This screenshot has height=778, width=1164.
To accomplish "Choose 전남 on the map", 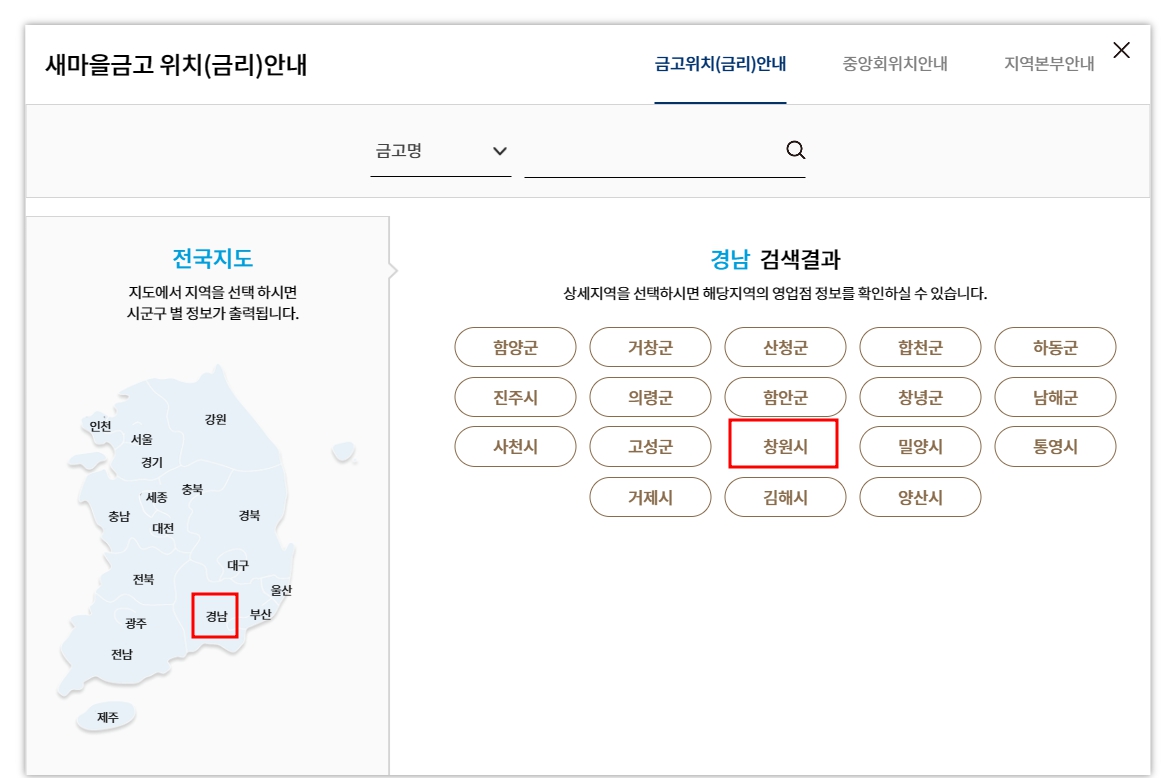I will pos(122,654).
